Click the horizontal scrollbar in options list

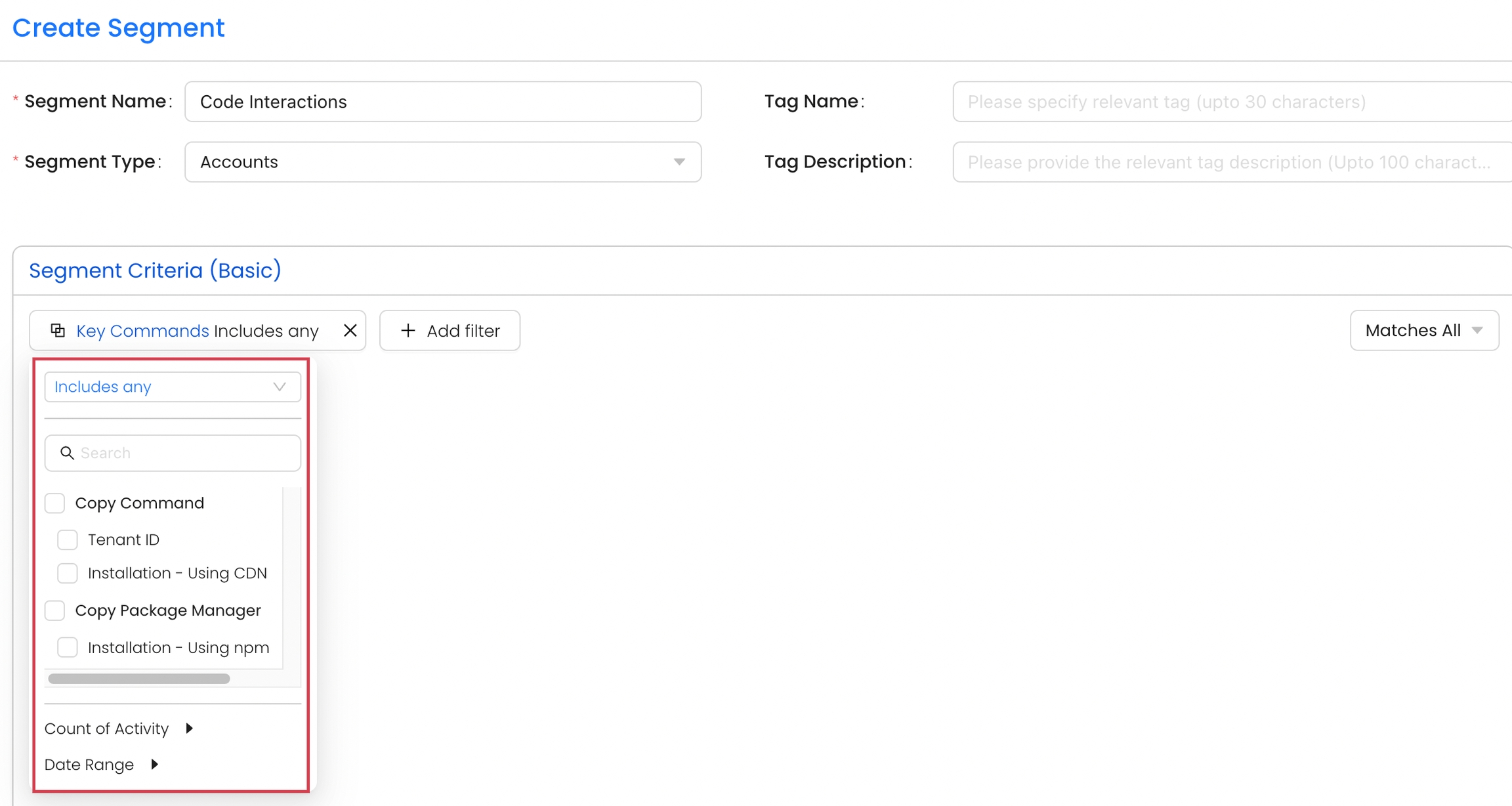point(139,679)
